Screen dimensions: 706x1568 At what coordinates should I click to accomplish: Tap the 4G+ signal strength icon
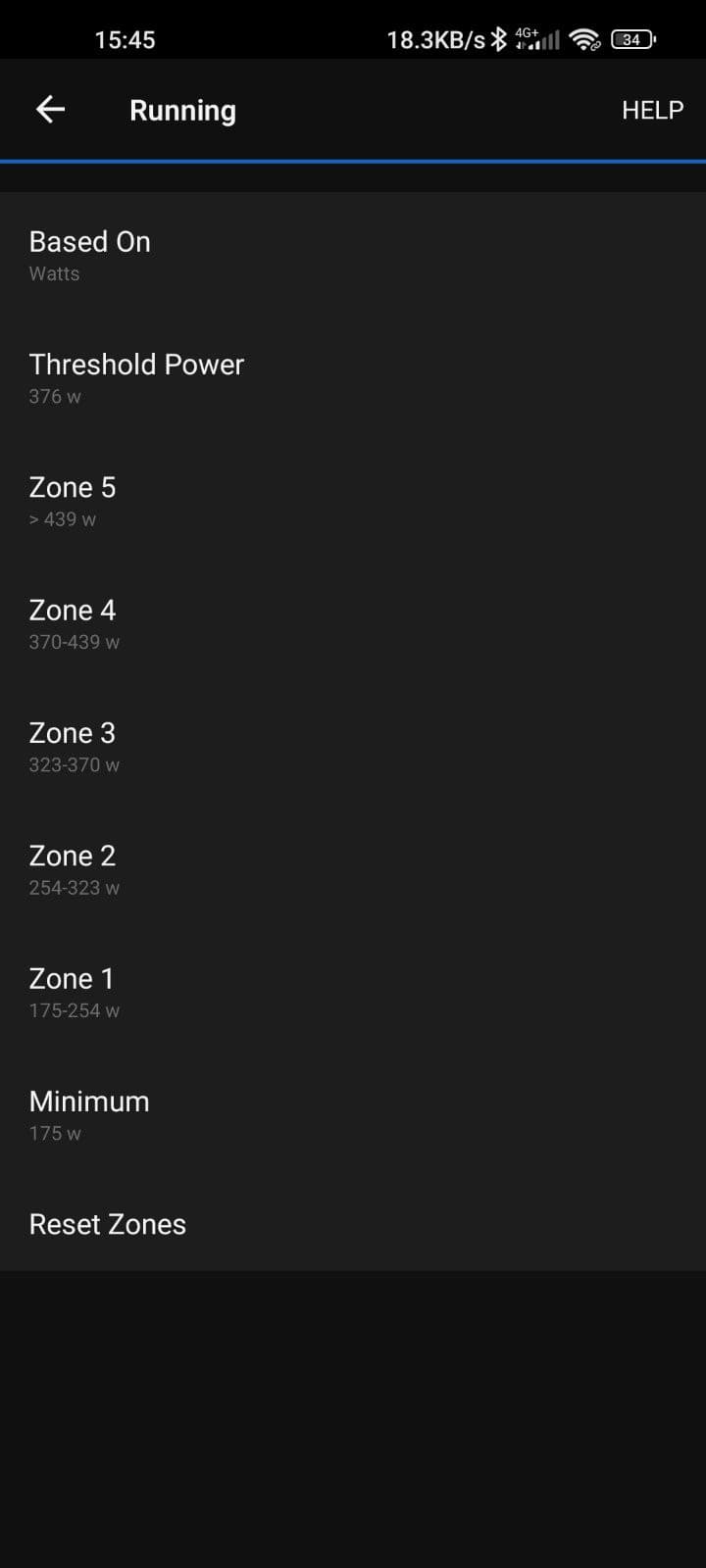click(537, 39)
